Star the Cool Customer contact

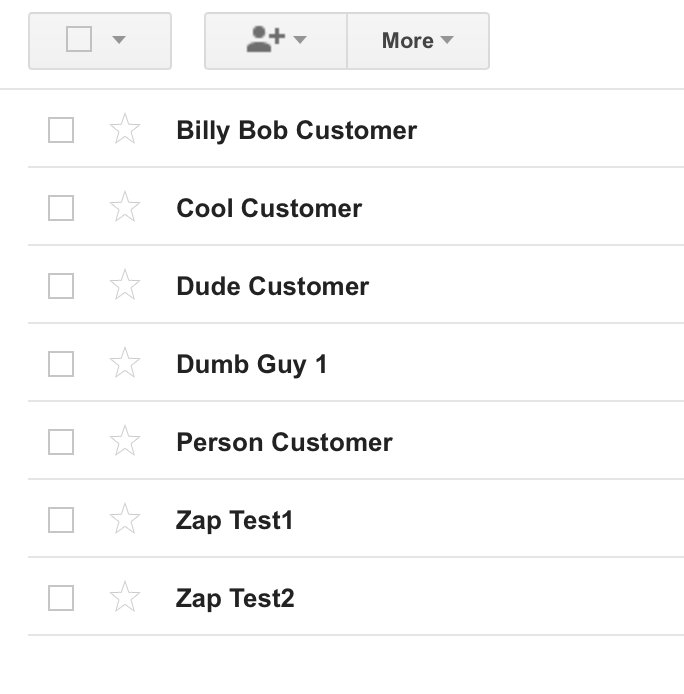125,207
